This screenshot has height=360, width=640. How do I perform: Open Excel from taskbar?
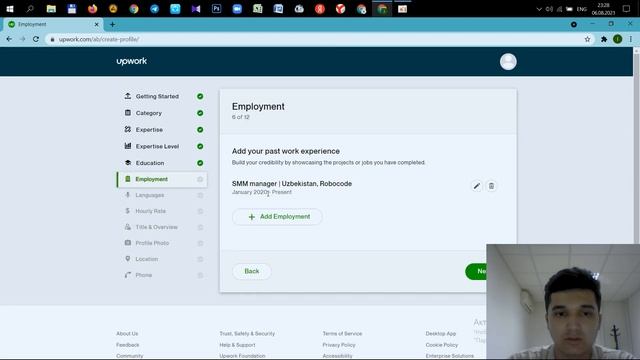(x=258, y=9)
